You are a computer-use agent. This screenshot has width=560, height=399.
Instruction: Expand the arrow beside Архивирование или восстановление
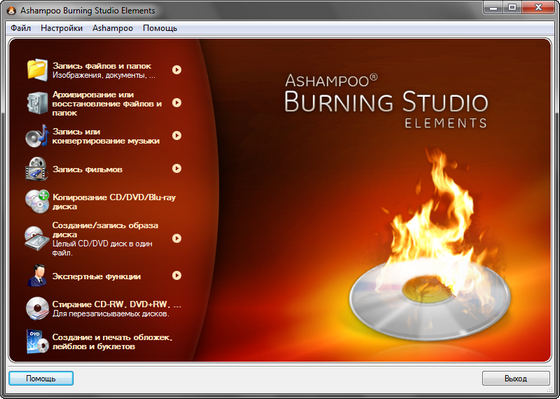pyautogui.click(x=176, y=103)
